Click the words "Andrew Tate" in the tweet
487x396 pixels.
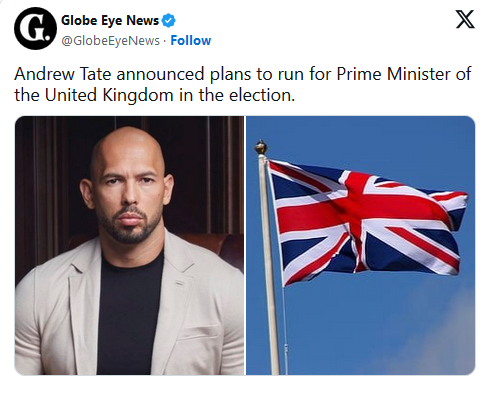tap(62, 74)
